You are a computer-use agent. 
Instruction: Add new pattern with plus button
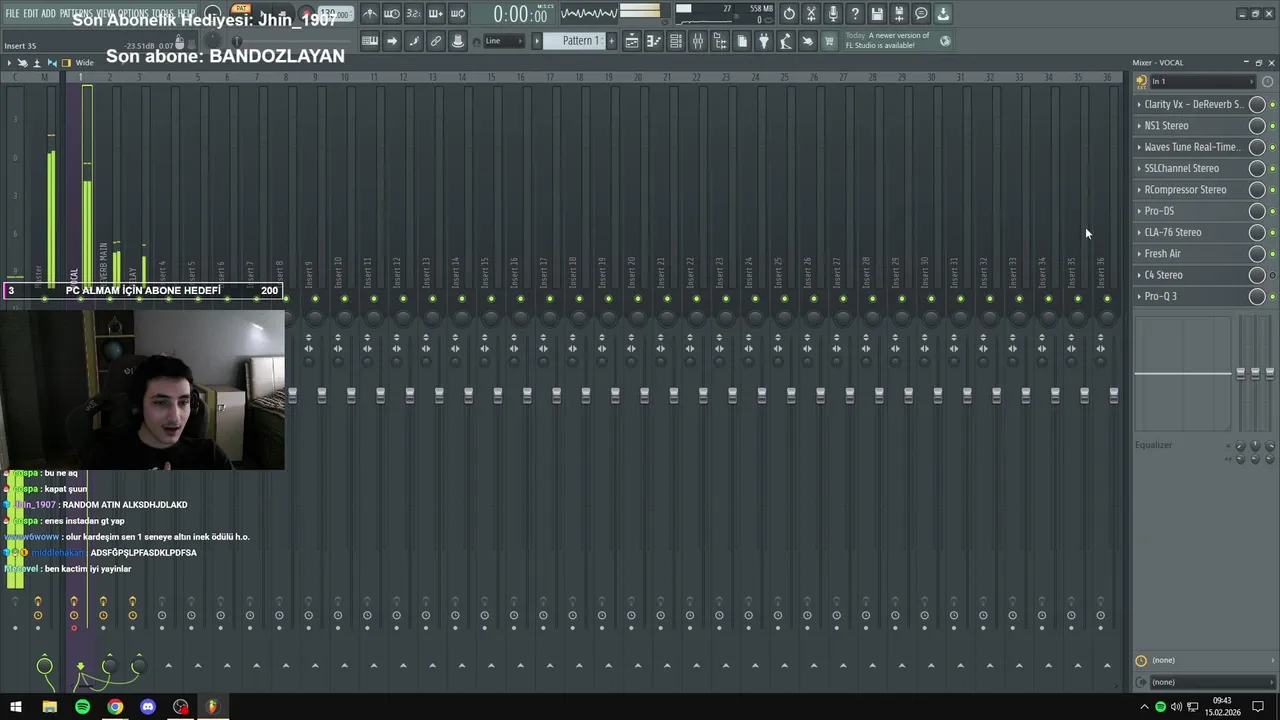[x=611, y=41]
